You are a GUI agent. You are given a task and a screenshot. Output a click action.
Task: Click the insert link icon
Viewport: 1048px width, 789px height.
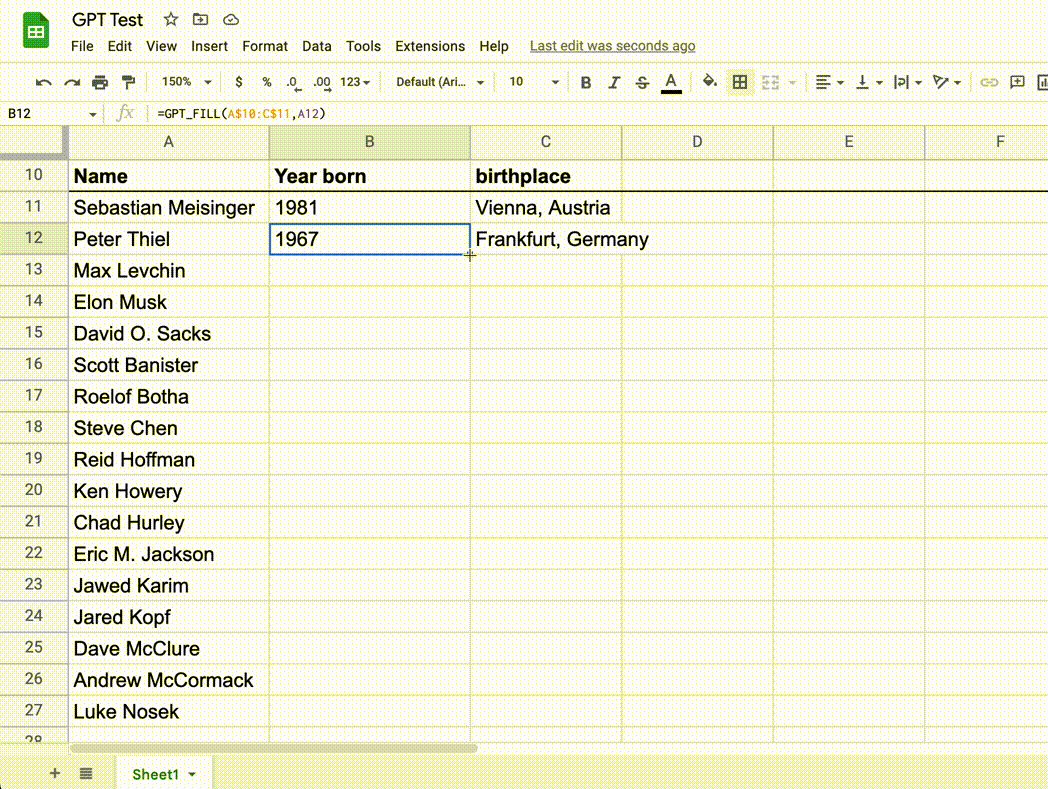click(x=989, y=82)
